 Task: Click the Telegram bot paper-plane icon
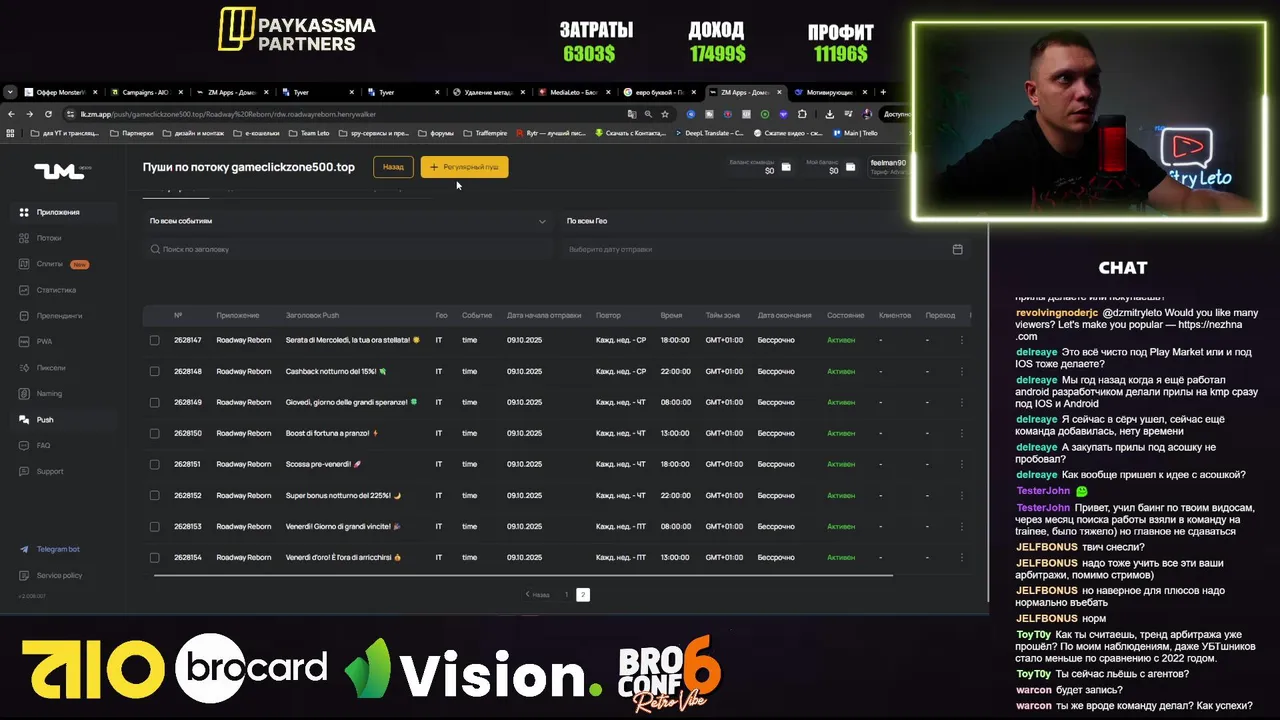(25, 549)
